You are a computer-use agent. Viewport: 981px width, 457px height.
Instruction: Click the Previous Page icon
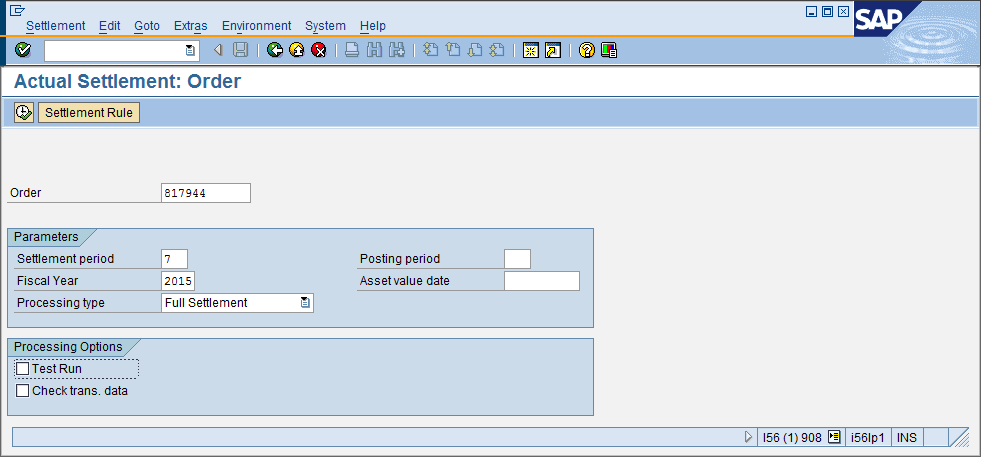click(452, 50)
